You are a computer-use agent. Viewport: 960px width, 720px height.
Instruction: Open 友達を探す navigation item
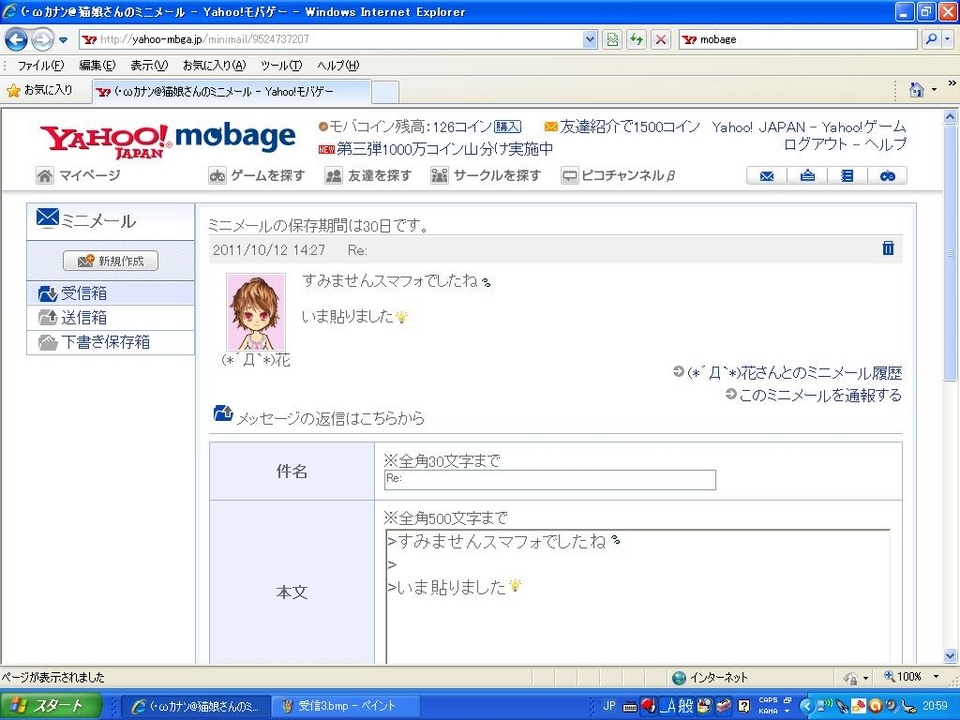click(x=368, y=176)
